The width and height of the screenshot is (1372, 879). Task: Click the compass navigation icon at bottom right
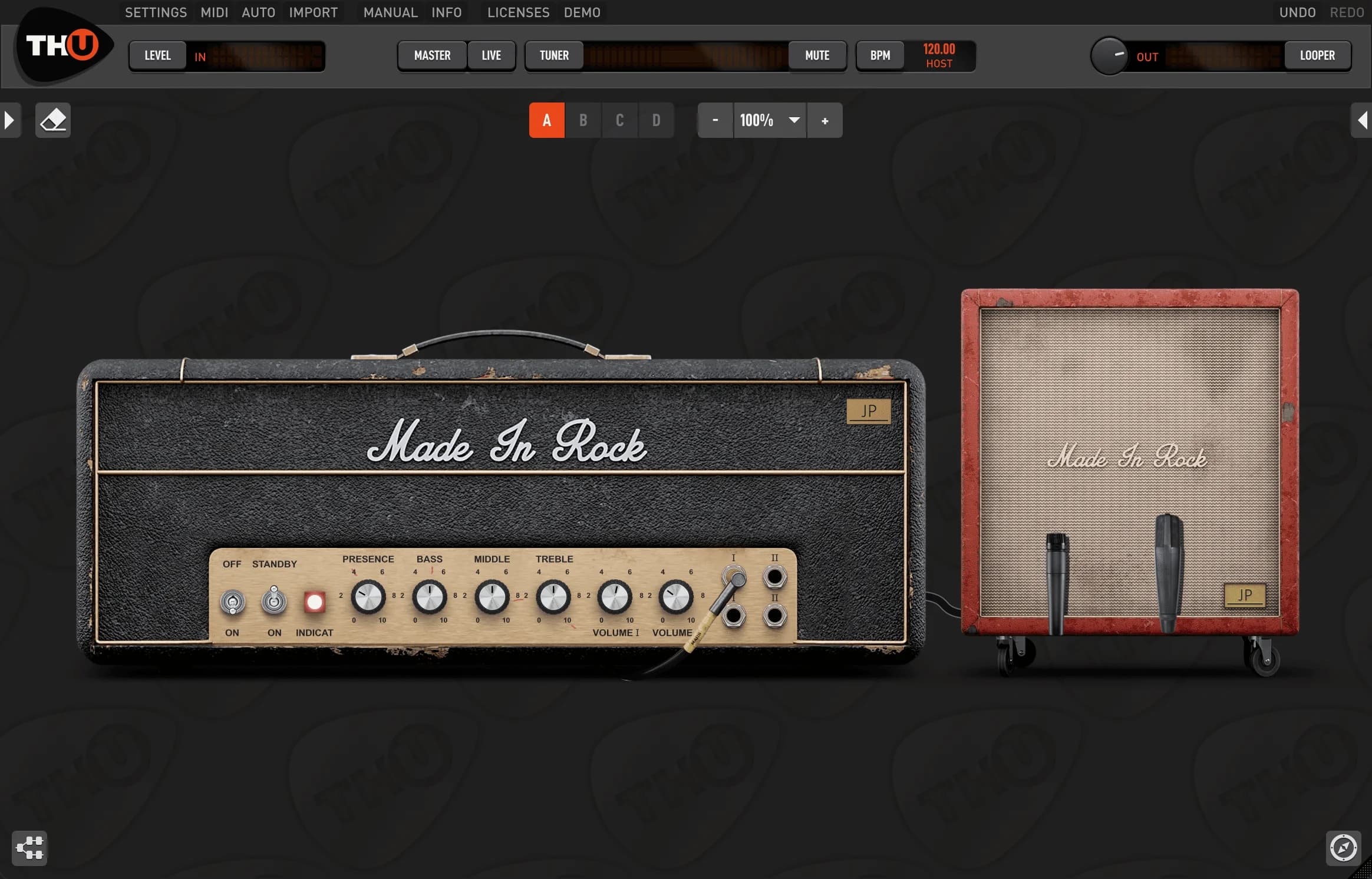tap(1343, 848)
